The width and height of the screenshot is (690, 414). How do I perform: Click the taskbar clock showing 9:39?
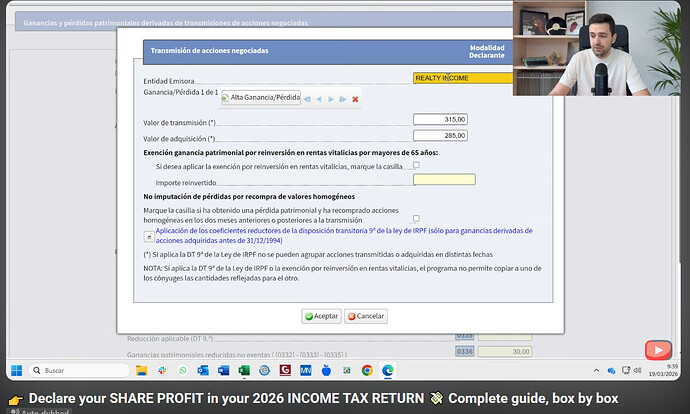coord(663,370)
